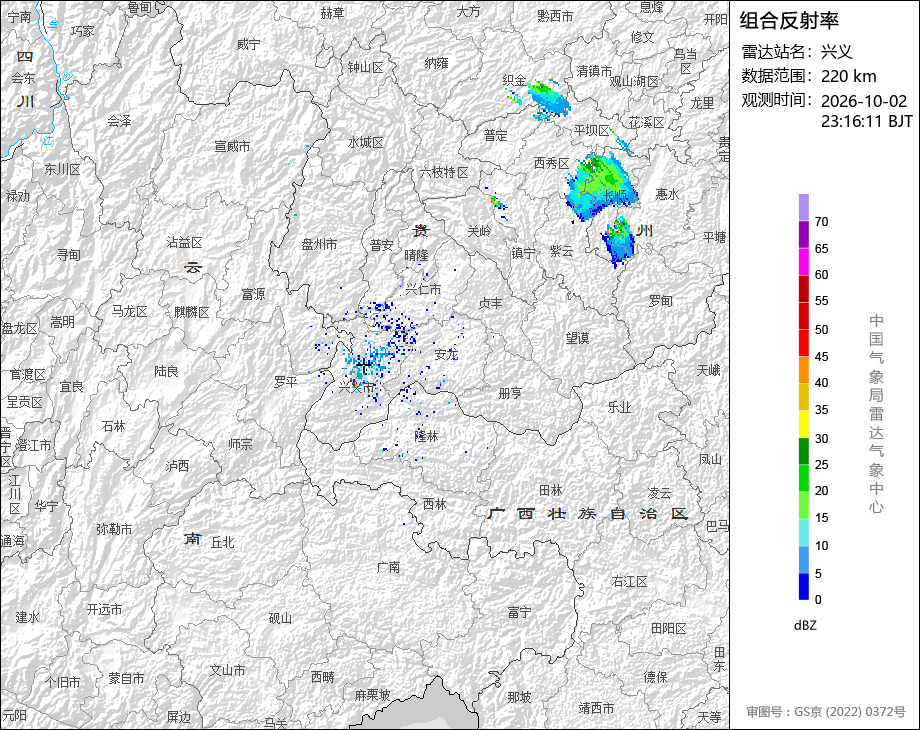Click the 宣威市 map label
Viewport: 920px width, 730px height.
232,146
